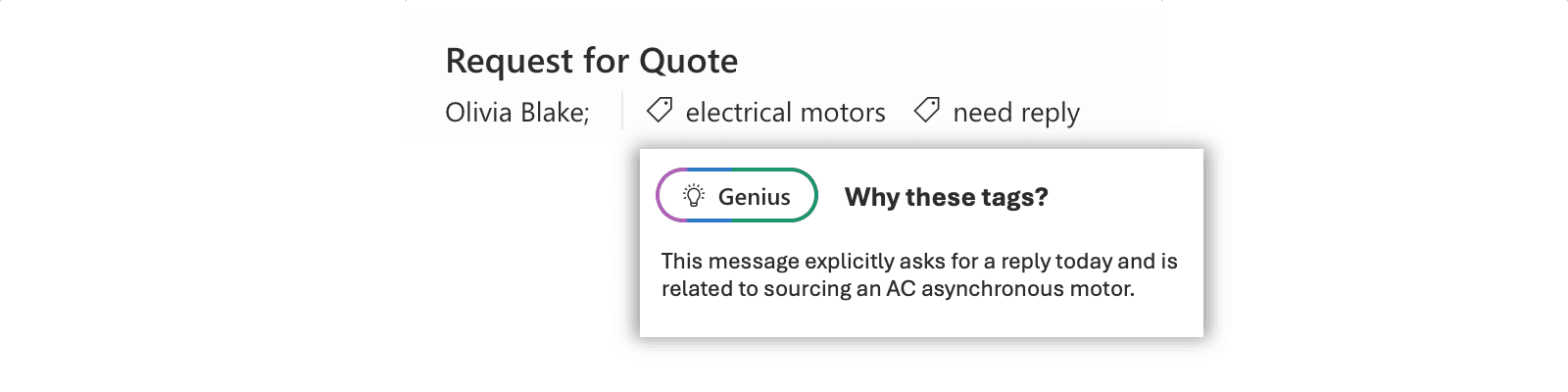Click the word motors in first tag
The height and width of the screenshot is (392, 1568).
843,113
